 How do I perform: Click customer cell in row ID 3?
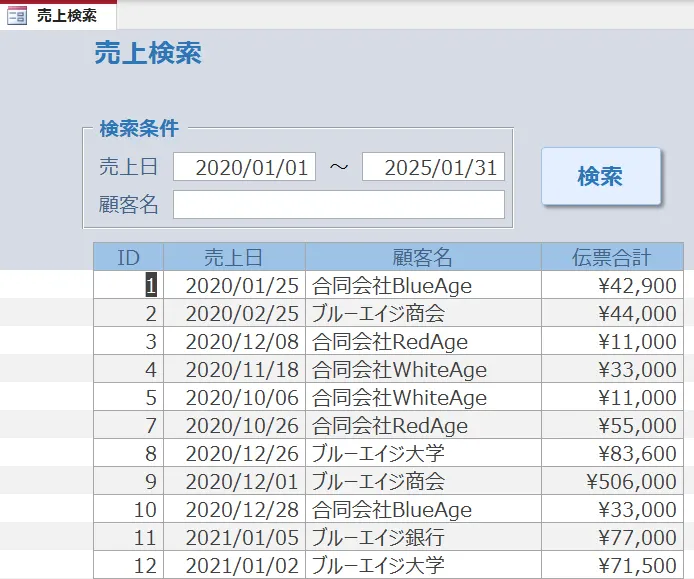[x=423, y=342]
